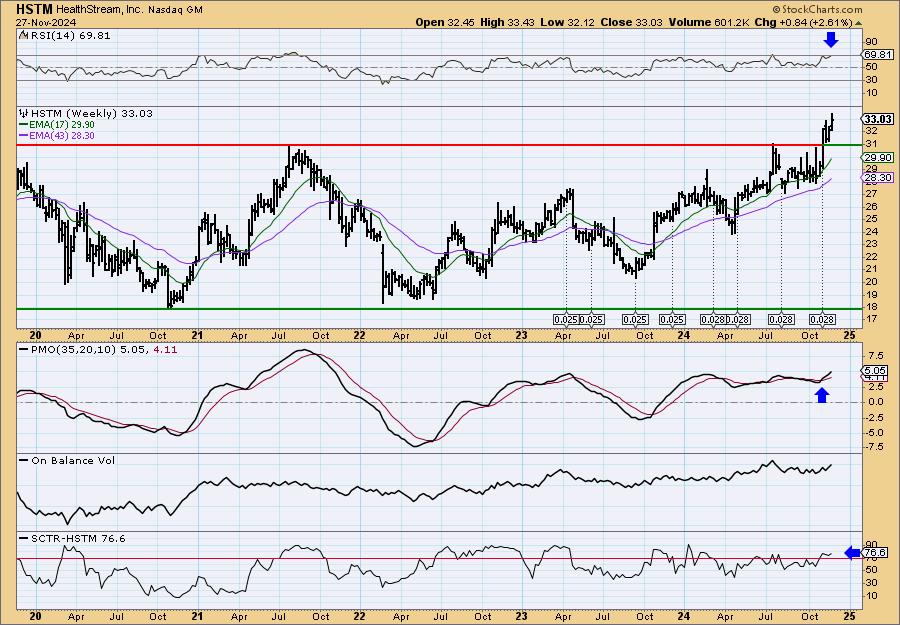Click the Chg +0.84 (+2.61%) value
This screenshot has width=900, height=625.
click(802, 22)
